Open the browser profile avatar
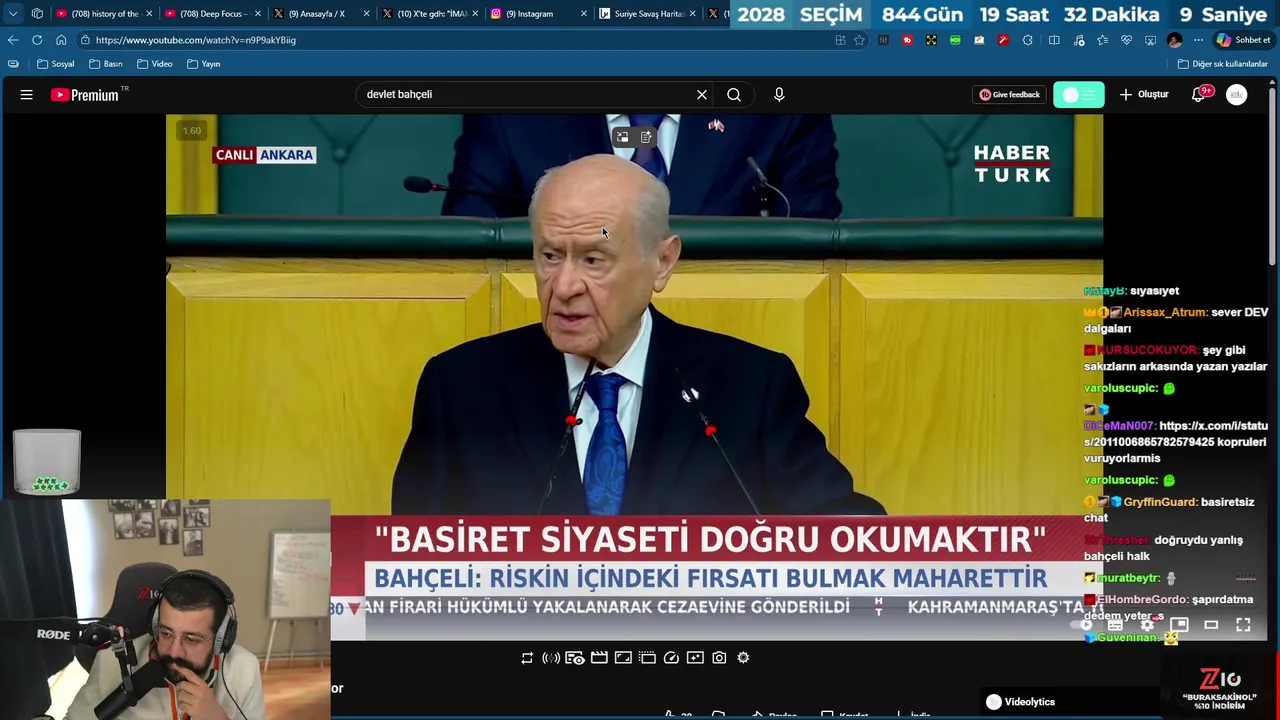Screen dimensions: 1280x720 (1174, 40)
